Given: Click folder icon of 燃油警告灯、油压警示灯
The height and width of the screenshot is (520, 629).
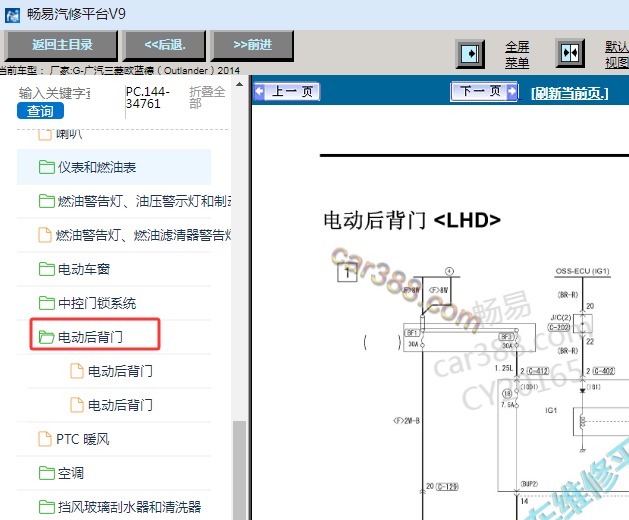Looking at the screenshot, I should [x=47, y=201].
